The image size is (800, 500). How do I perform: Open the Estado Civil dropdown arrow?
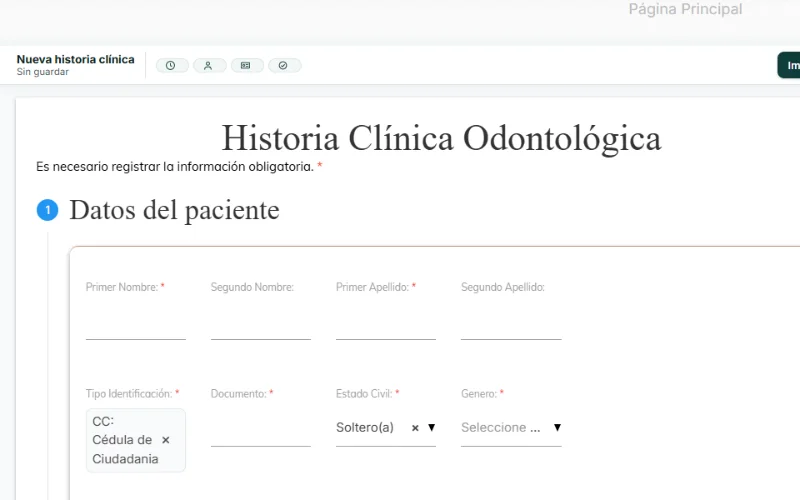[432, 428]
